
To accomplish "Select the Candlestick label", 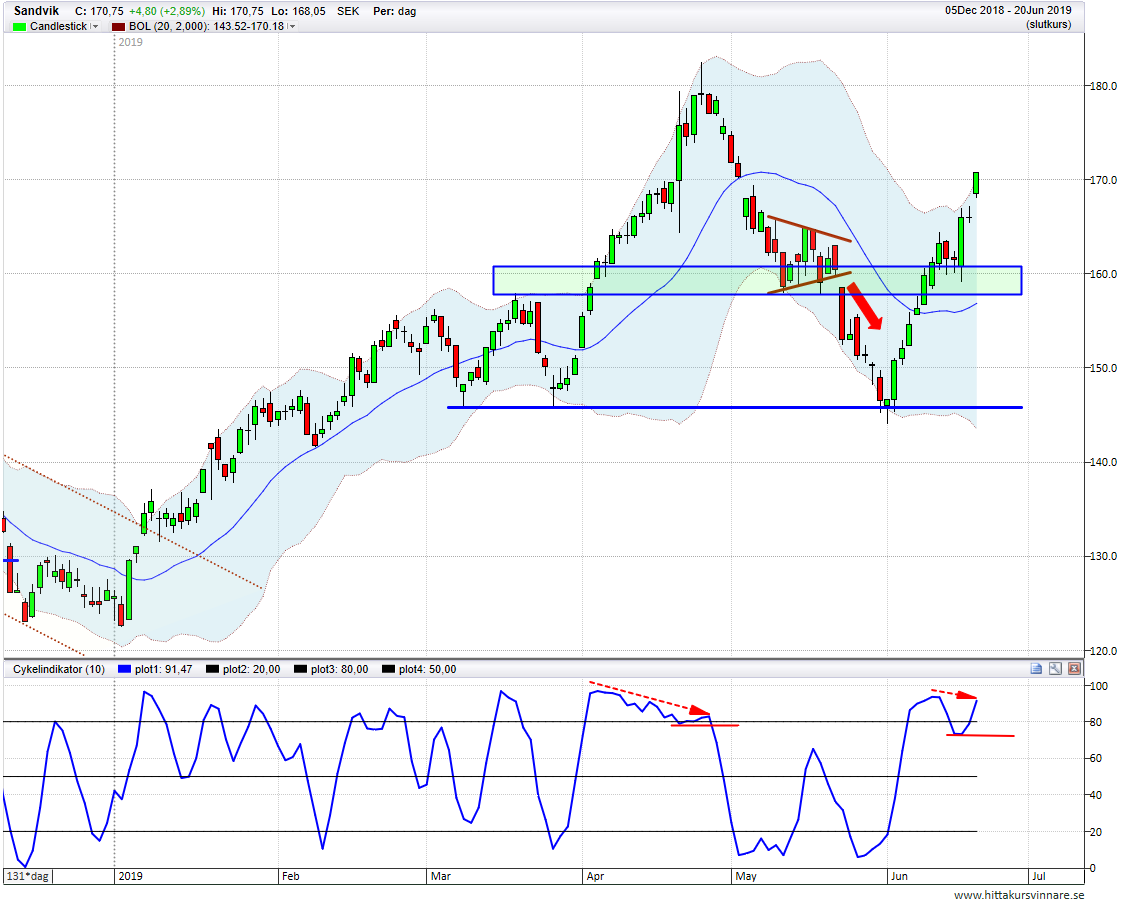I will point(58,27).
